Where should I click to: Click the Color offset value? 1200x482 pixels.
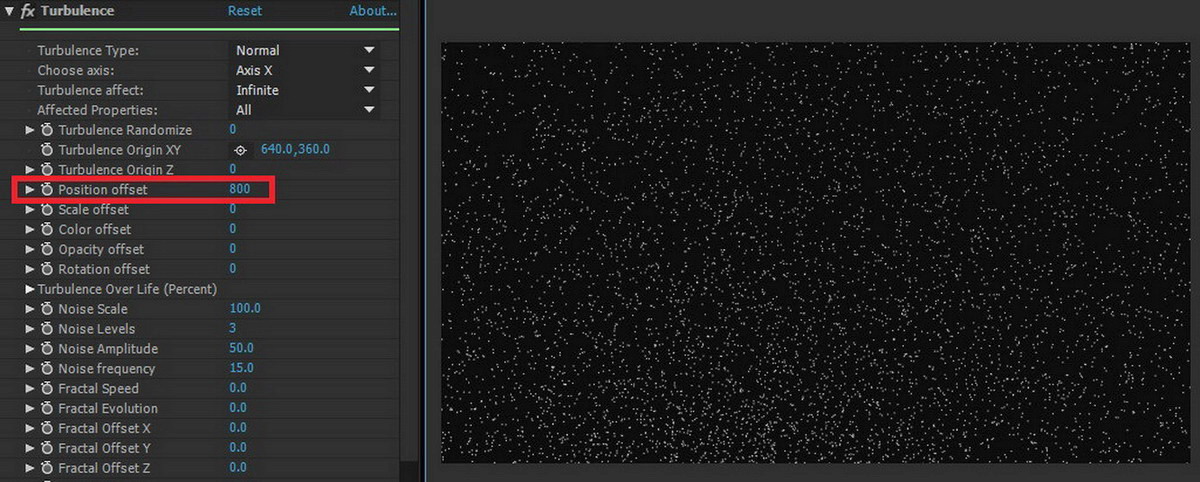[233, 229]
